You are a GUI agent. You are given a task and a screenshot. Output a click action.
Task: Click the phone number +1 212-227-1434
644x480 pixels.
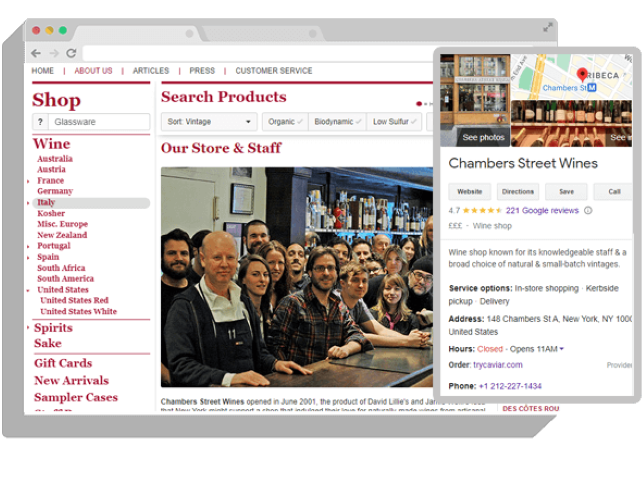[510, 386]
